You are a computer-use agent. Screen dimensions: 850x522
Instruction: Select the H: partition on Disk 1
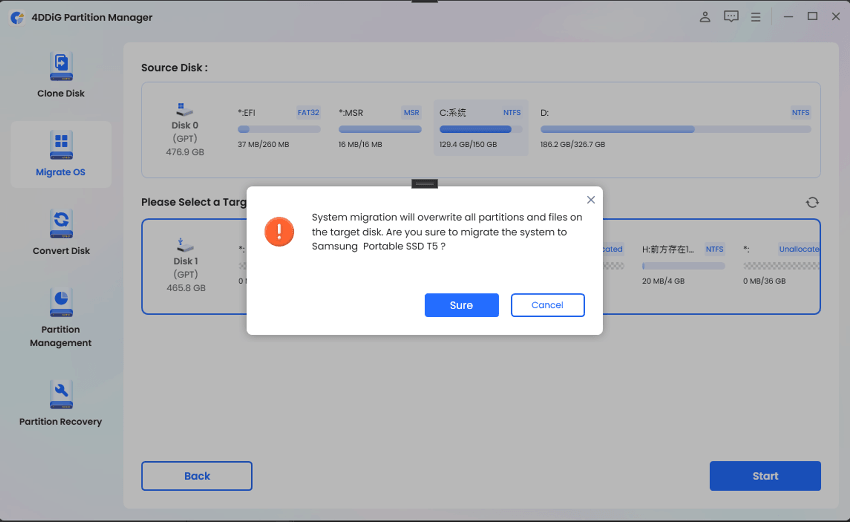pos(684,265)
